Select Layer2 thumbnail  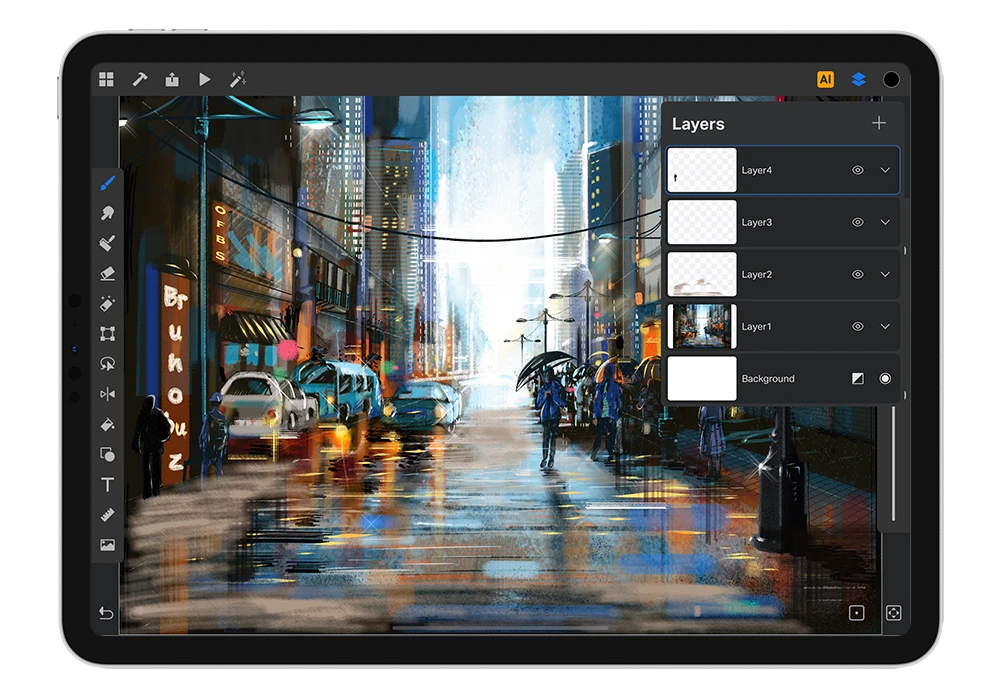point(702,274)
